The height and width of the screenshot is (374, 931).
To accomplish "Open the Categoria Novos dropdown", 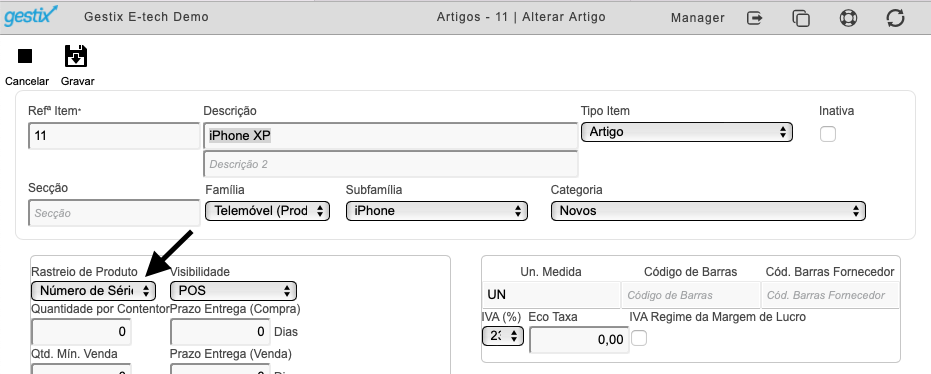I will [x=708, y=211].
